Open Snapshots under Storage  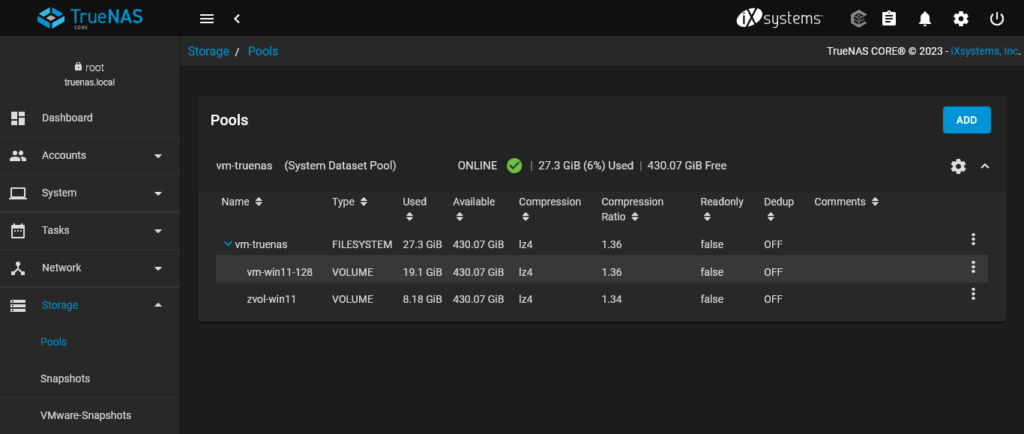[65, 378]
